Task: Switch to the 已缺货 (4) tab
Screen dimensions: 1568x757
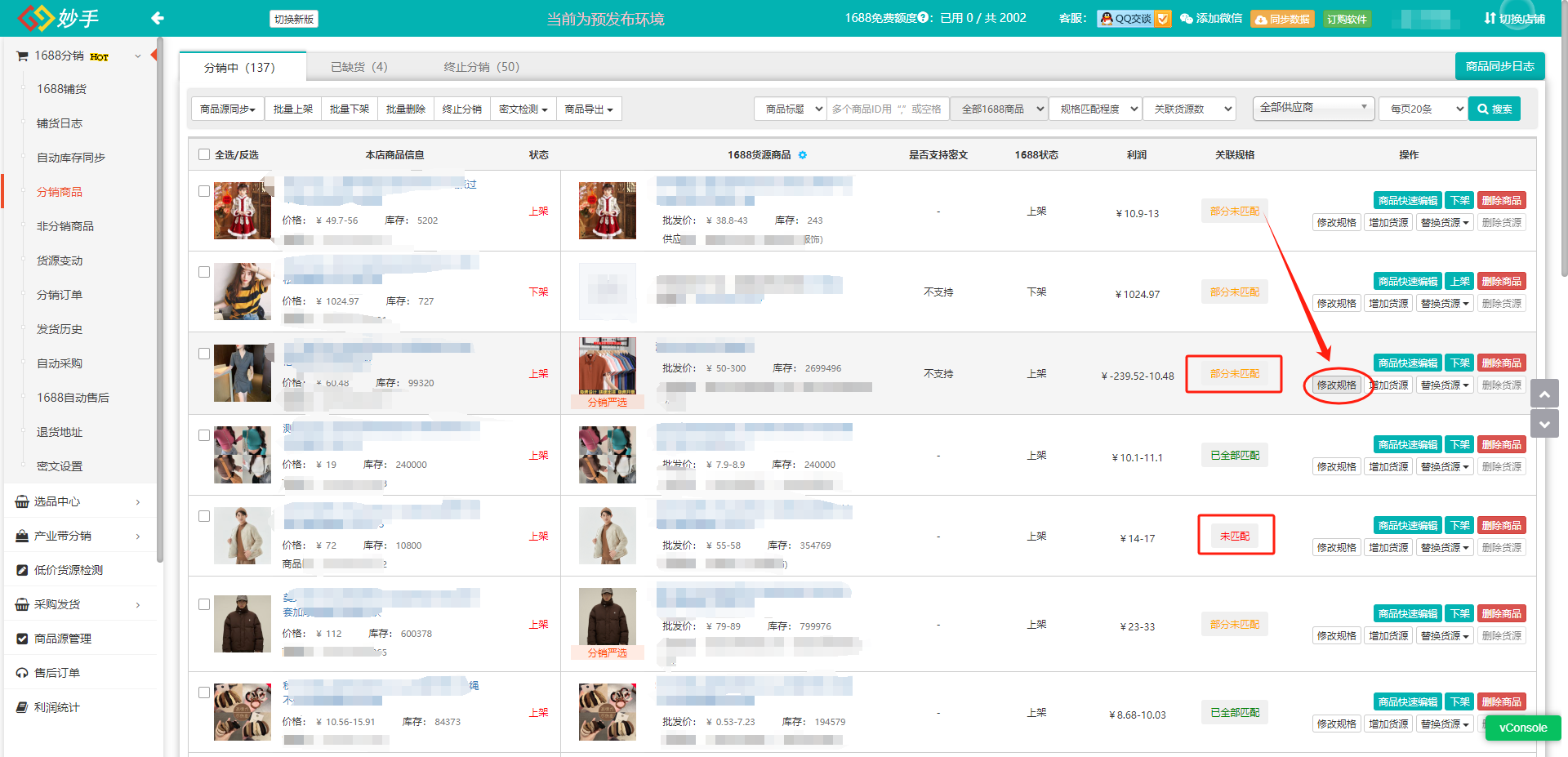Action: point(359,67)
